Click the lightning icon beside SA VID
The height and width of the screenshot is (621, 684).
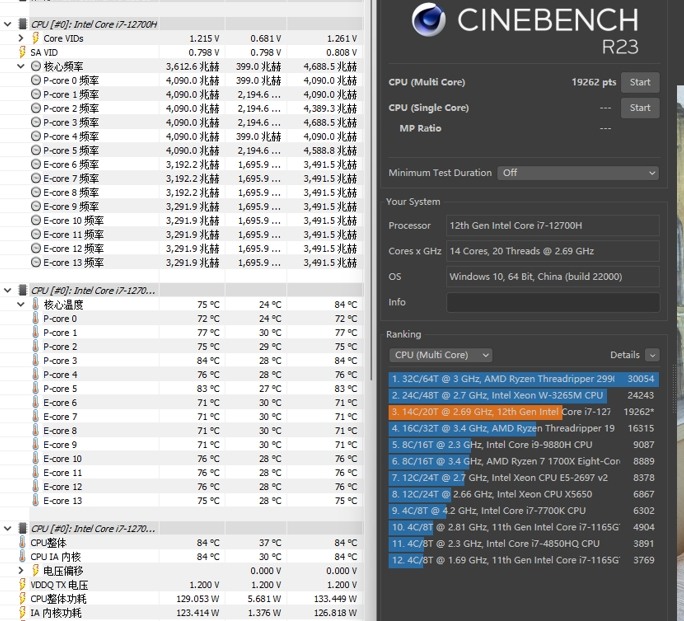[x=22, y=52]
